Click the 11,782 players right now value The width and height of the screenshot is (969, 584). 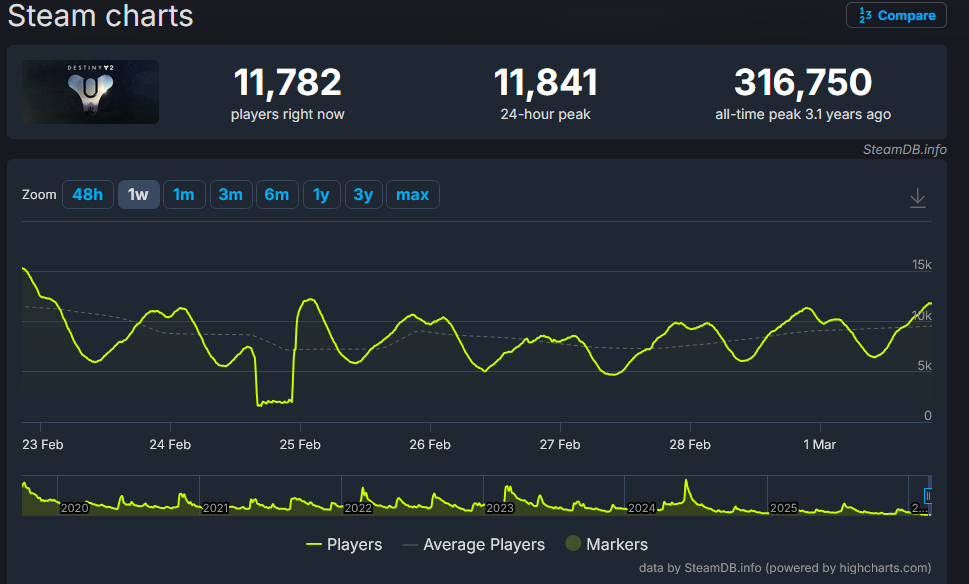(x=287, y=82)
